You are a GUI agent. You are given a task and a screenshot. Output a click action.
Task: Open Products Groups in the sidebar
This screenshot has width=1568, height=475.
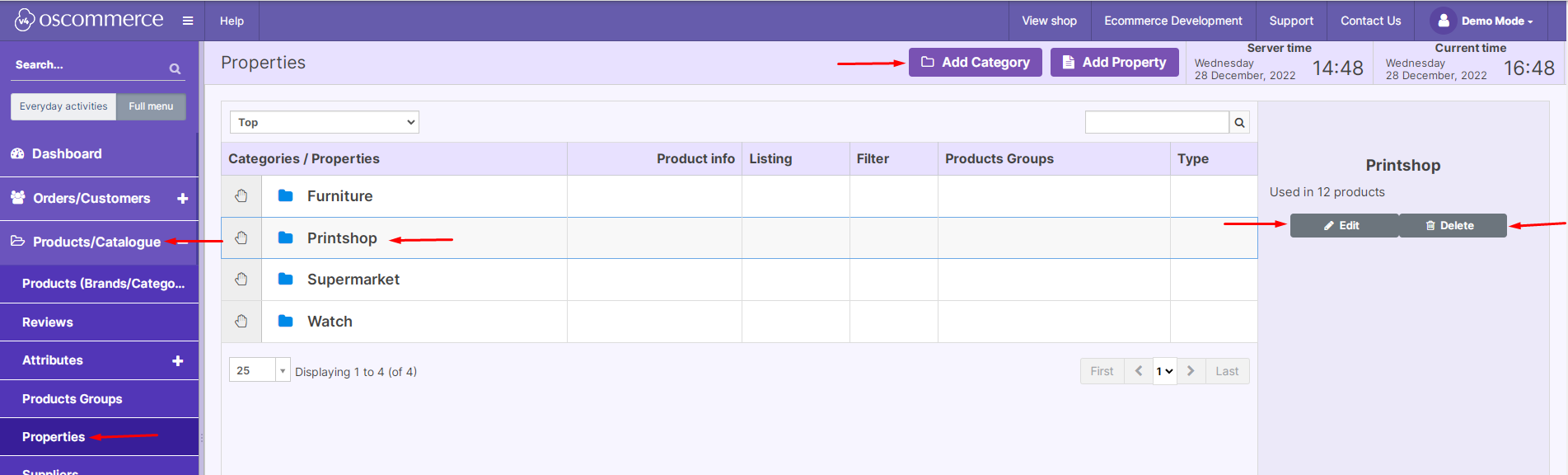pos(73,399)
